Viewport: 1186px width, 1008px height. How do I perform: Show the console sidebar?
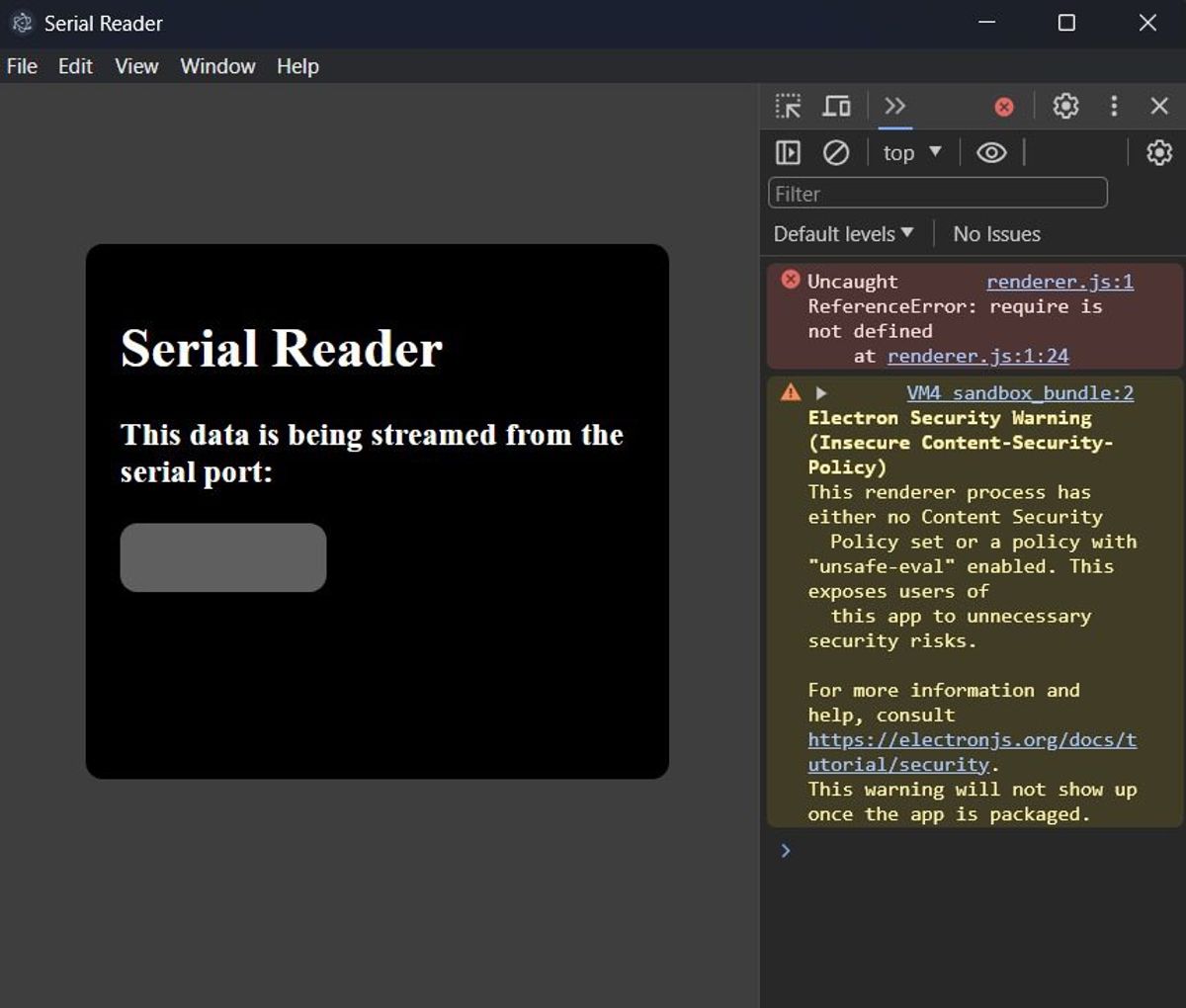click(788, 152)
